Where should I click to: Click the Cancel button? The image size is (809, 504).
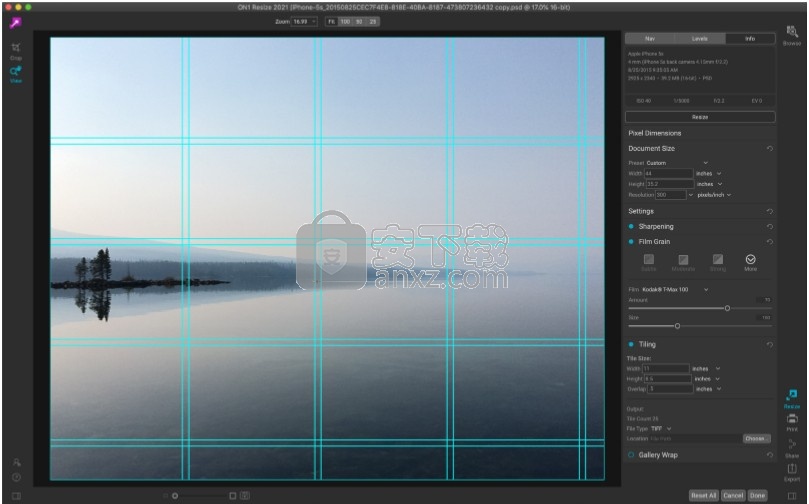pos(733,496)
